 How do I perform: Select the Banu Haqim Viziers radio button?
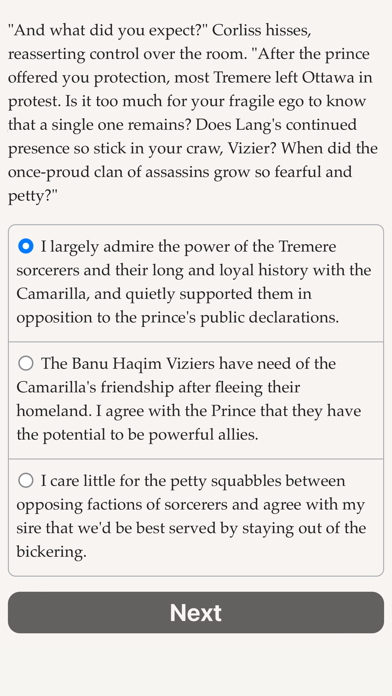pyautogui.click(x=26, y=364)
